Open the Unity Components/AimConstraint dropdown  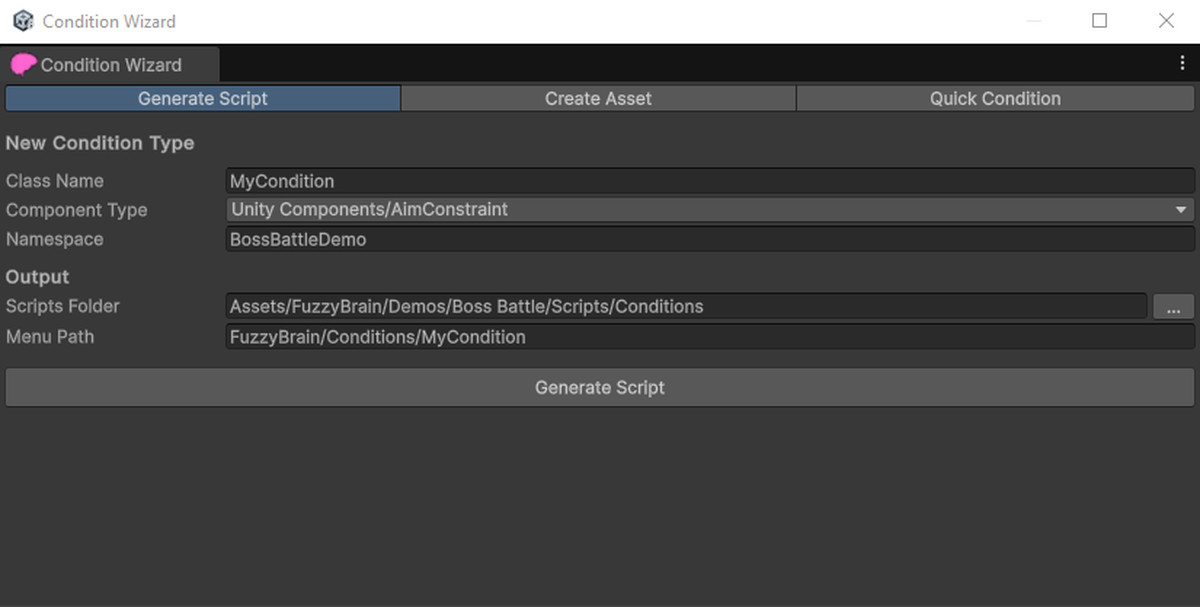click(x=710, y=210)
